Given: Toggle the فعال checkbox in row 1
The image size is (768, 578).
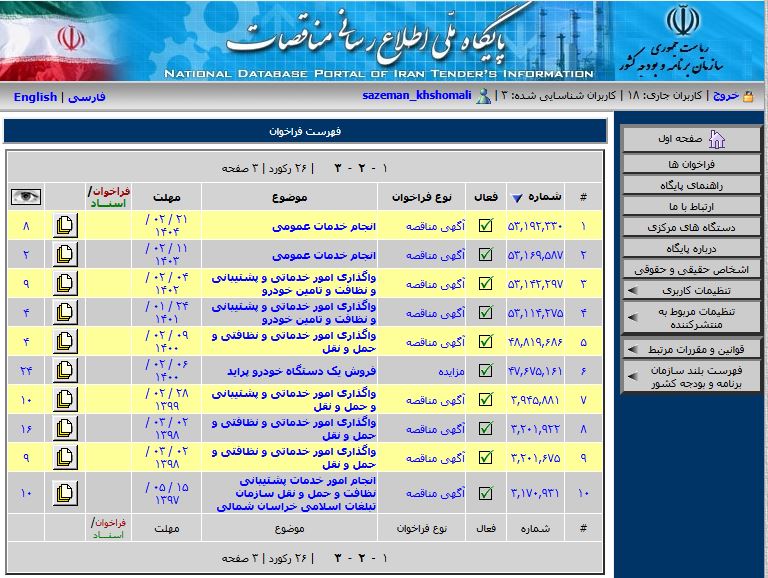Looking at the screenshot, I should [x=486, y=226].
